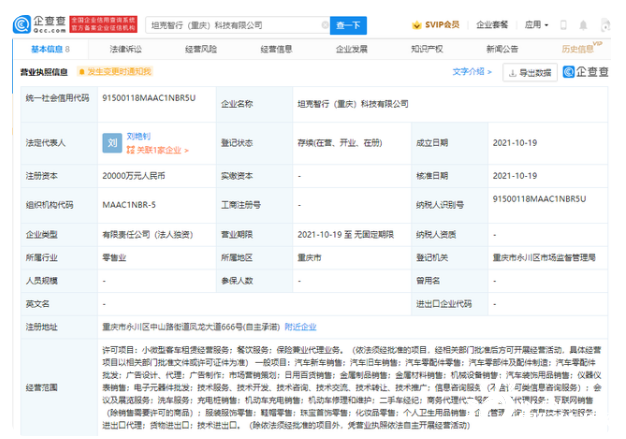
Task: Select the credit code 91500118MAAC1NBR5U under 统一社会信用代码
Action: point(149,98)
